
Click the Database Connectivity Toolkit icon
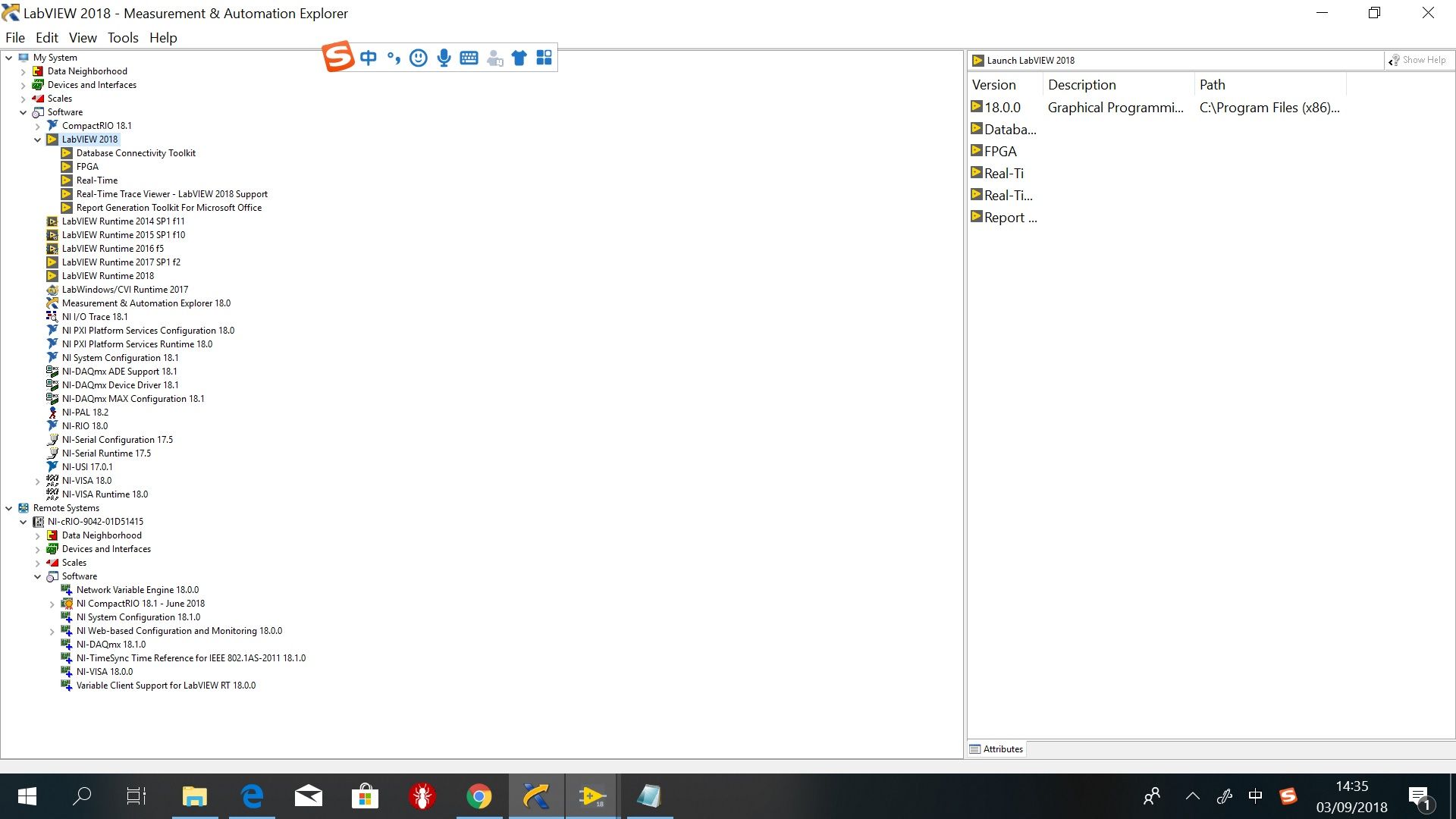click(67, 153)
